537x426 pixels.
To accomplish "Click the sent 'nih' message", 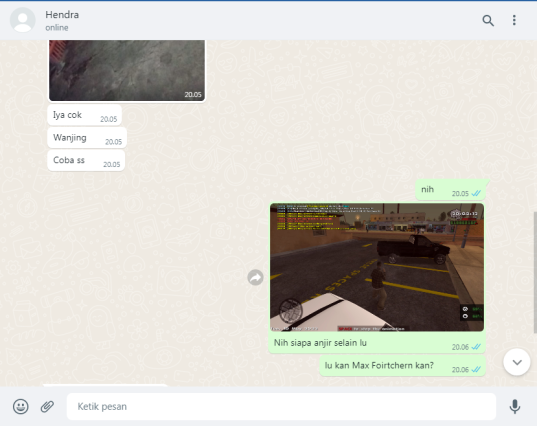I will [450, 189].
